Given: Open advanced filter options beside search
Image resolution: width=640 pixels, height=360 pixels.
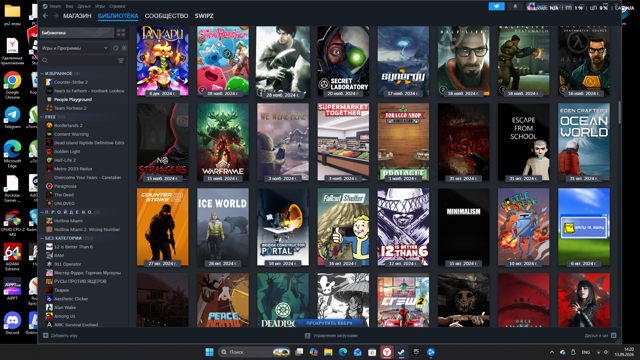Looking at the screenshot, I should (121, 60).
